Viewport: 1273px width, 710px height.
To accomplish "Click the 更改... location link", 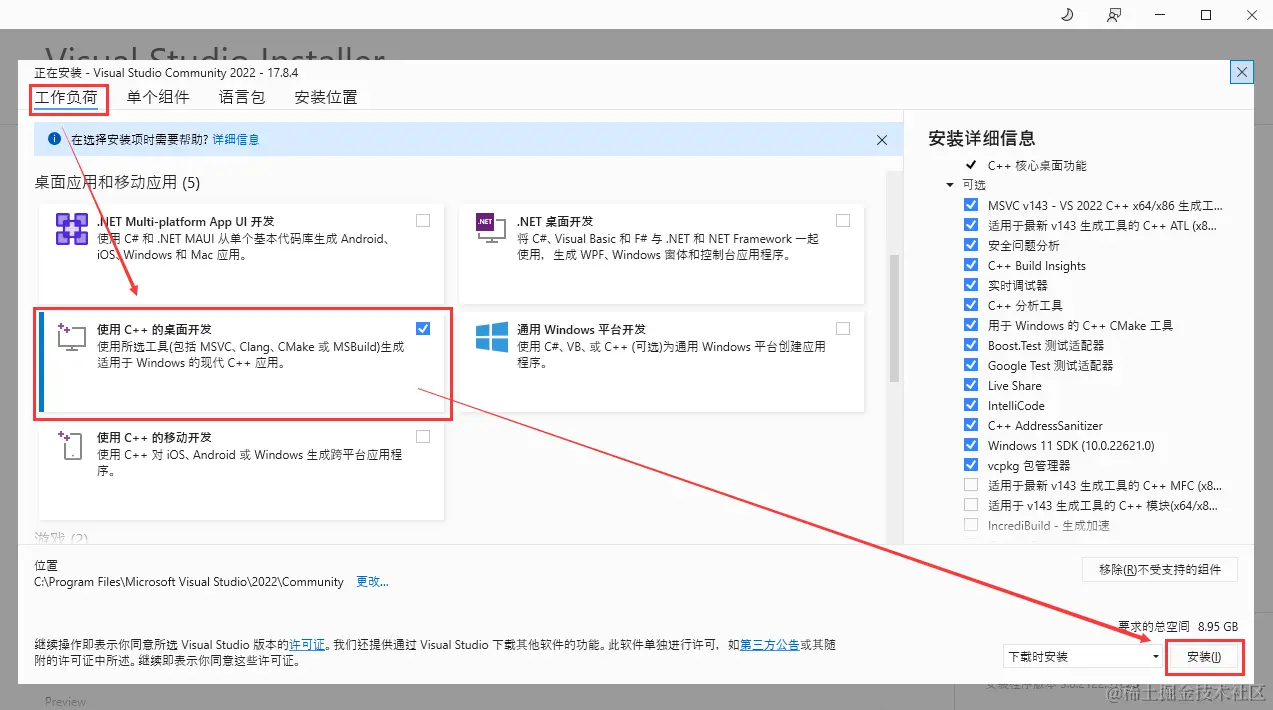I will click(x=373, y=582).
